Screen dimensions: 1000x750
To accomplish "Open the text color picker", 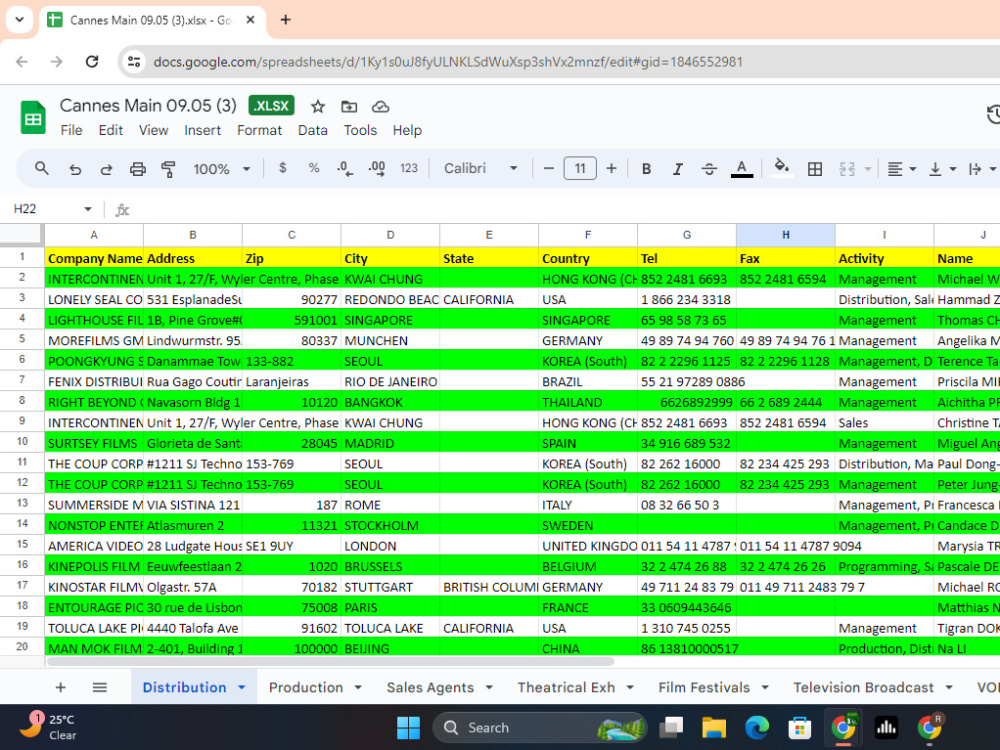I will pos(741,168).
